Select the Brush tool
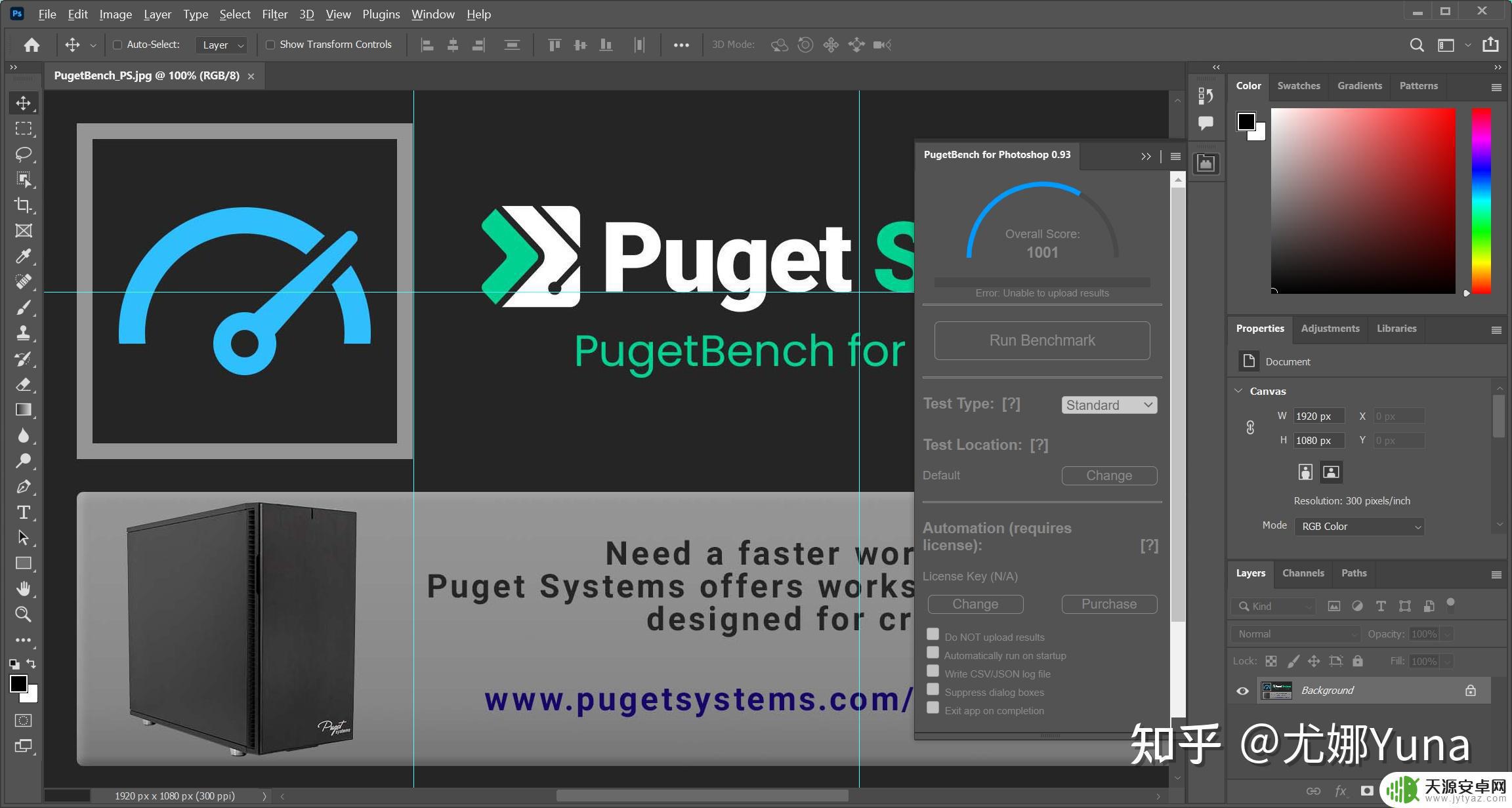Image resolution: width=1512 pixels, height=808 pixels. tap(24, 308)
